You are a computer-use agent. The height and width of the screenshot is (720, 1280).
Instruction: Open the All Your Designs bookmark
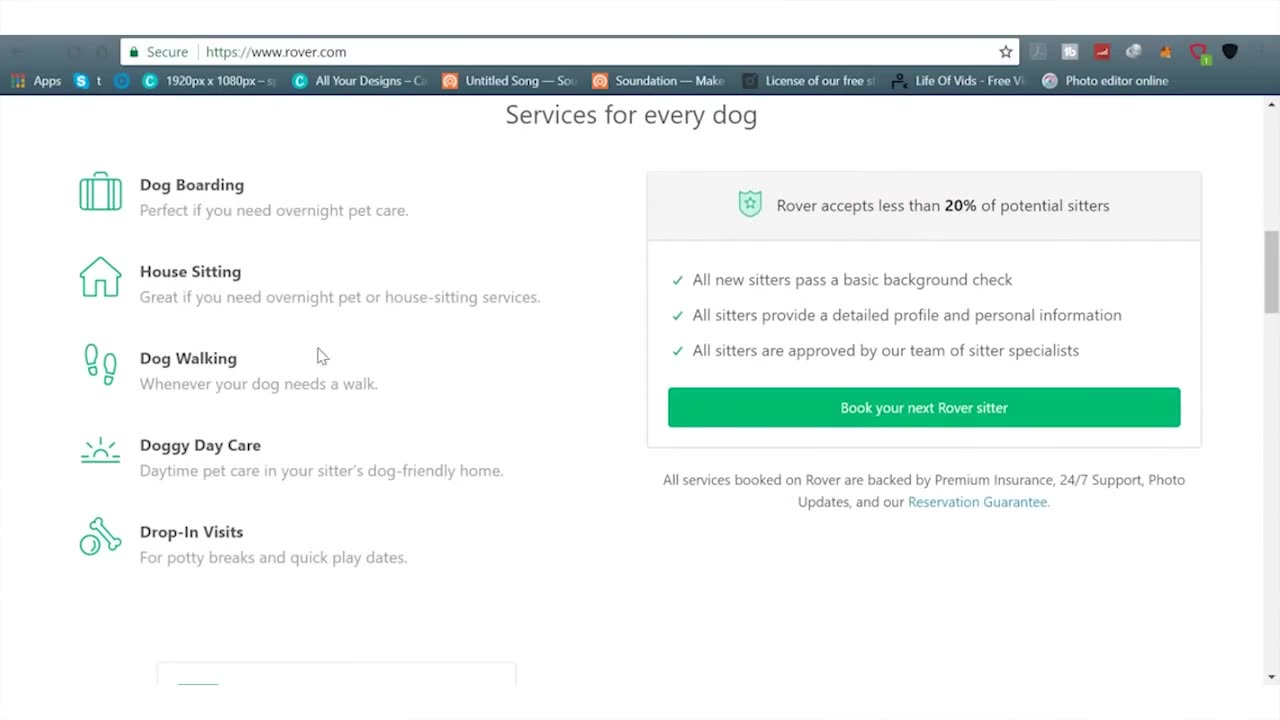pos(360,81)
